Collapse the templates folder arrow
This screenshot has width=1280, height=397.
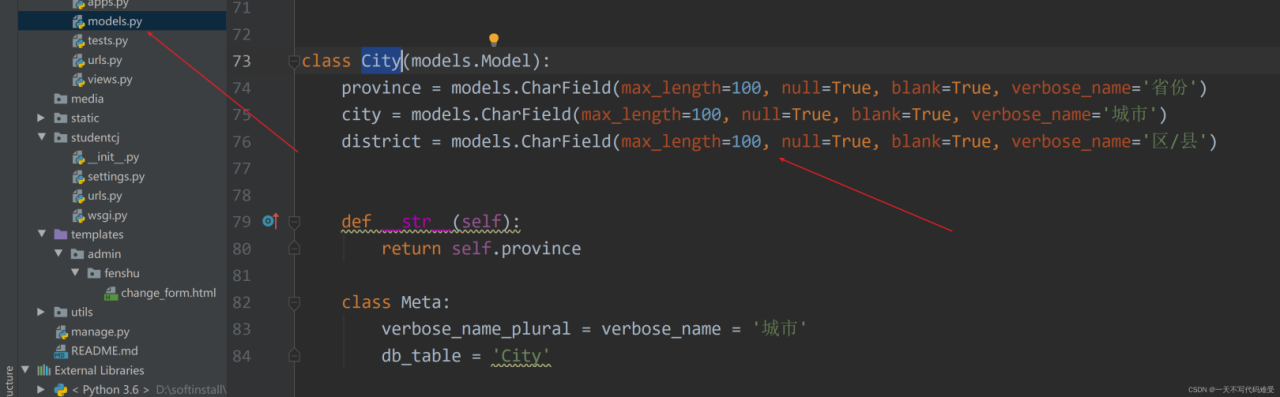42,234
